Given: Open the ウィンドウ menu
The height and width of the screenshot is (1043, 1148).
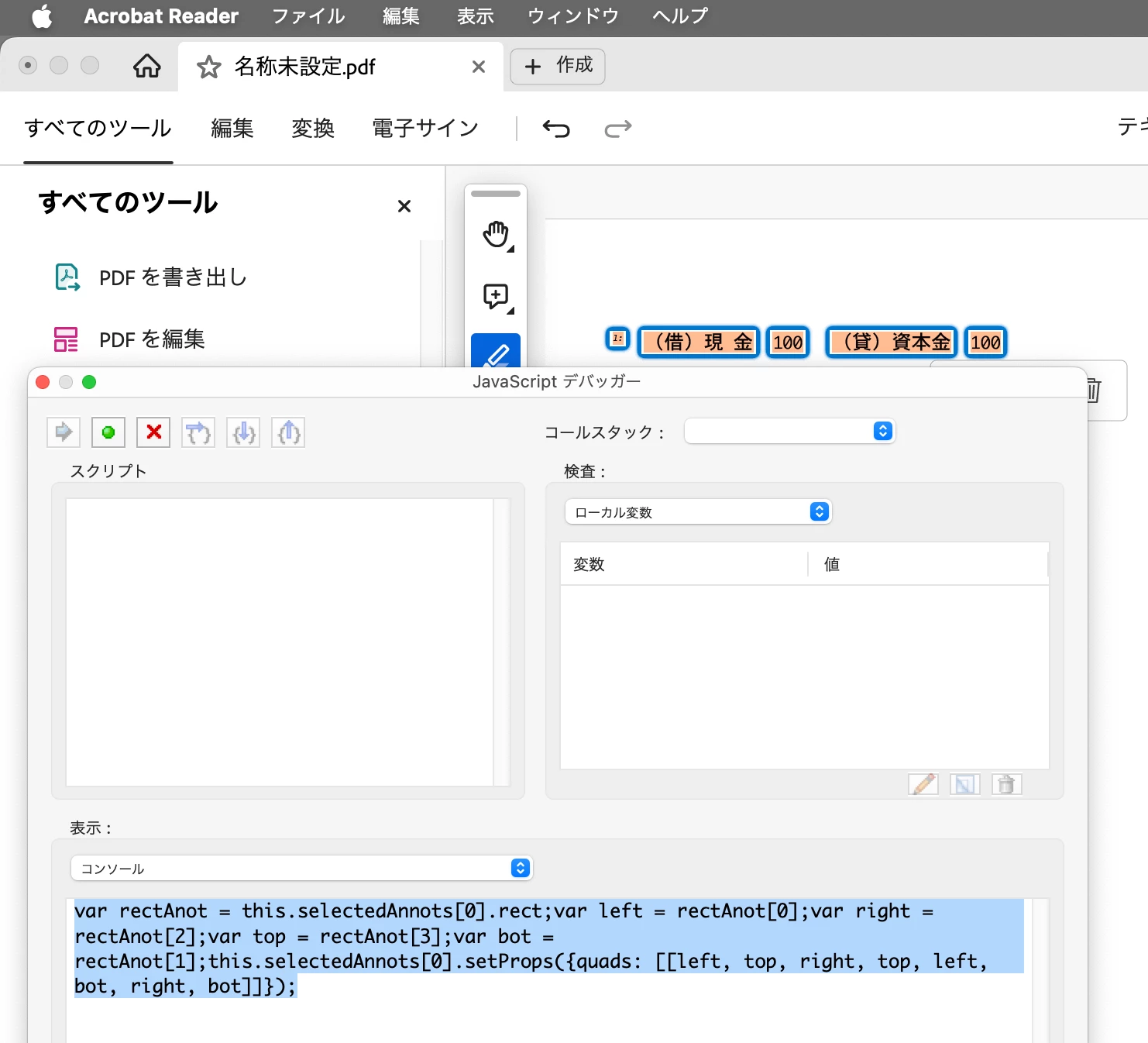Looking at the screenshot, I should point(573,16).
